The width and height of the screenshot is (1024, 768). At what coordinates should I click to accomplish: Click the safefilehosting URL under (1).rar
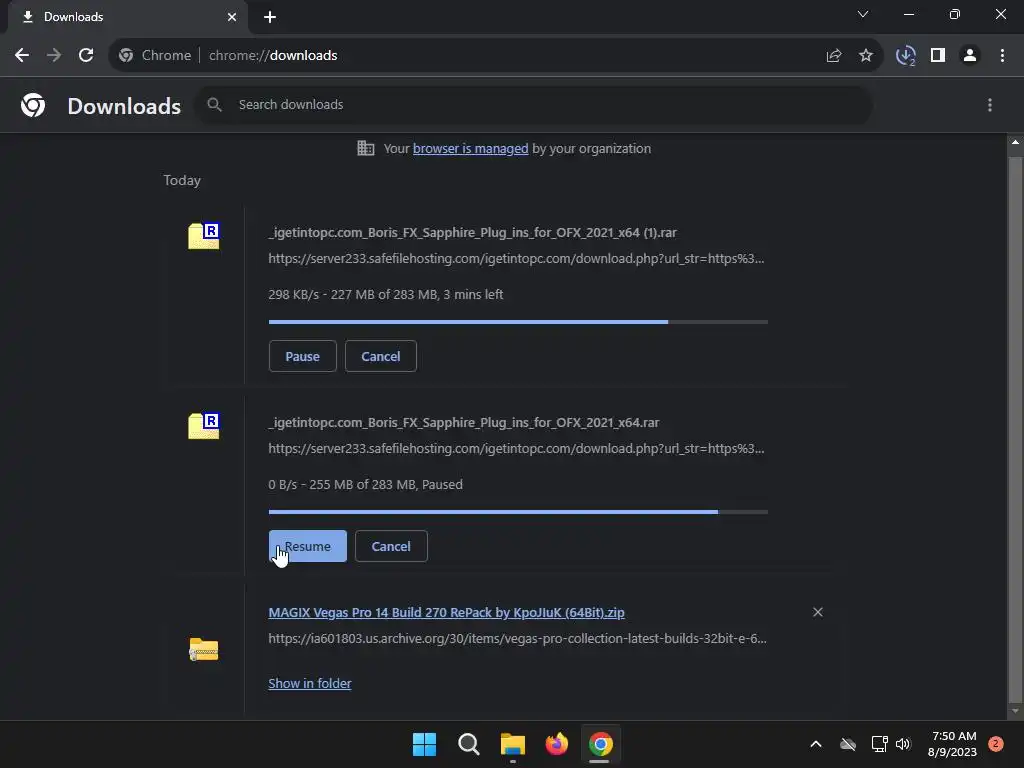(516, 259)
